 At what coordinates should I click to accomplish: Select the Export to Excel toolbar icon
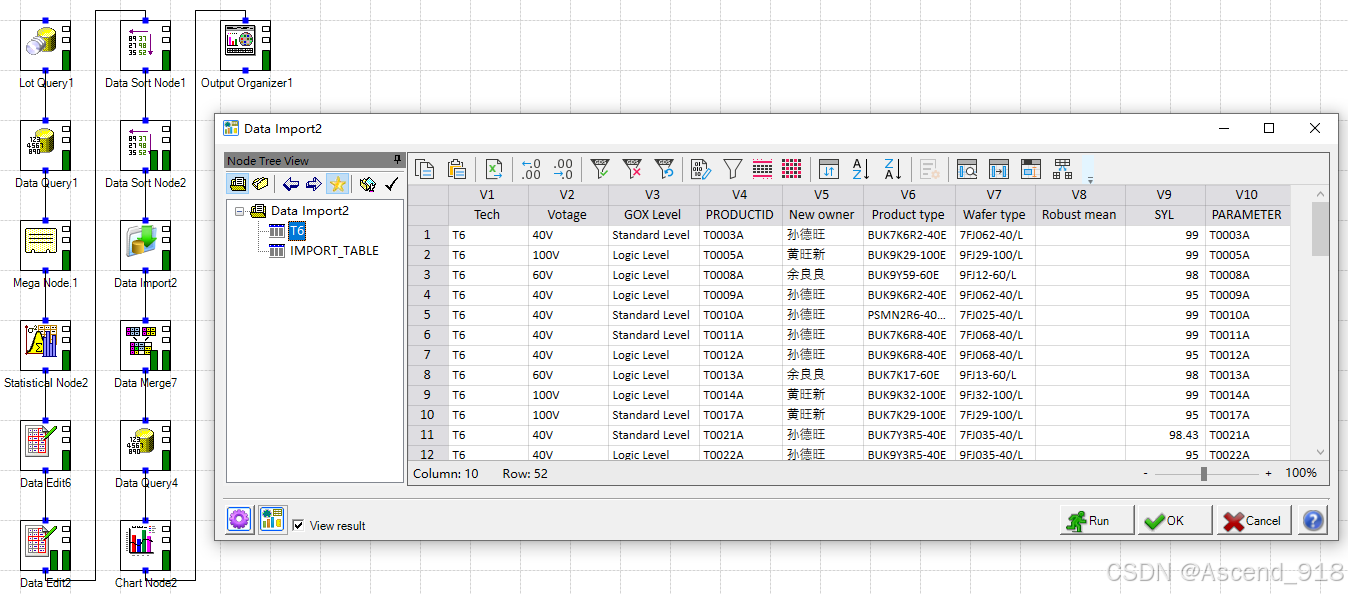[493, 168]
